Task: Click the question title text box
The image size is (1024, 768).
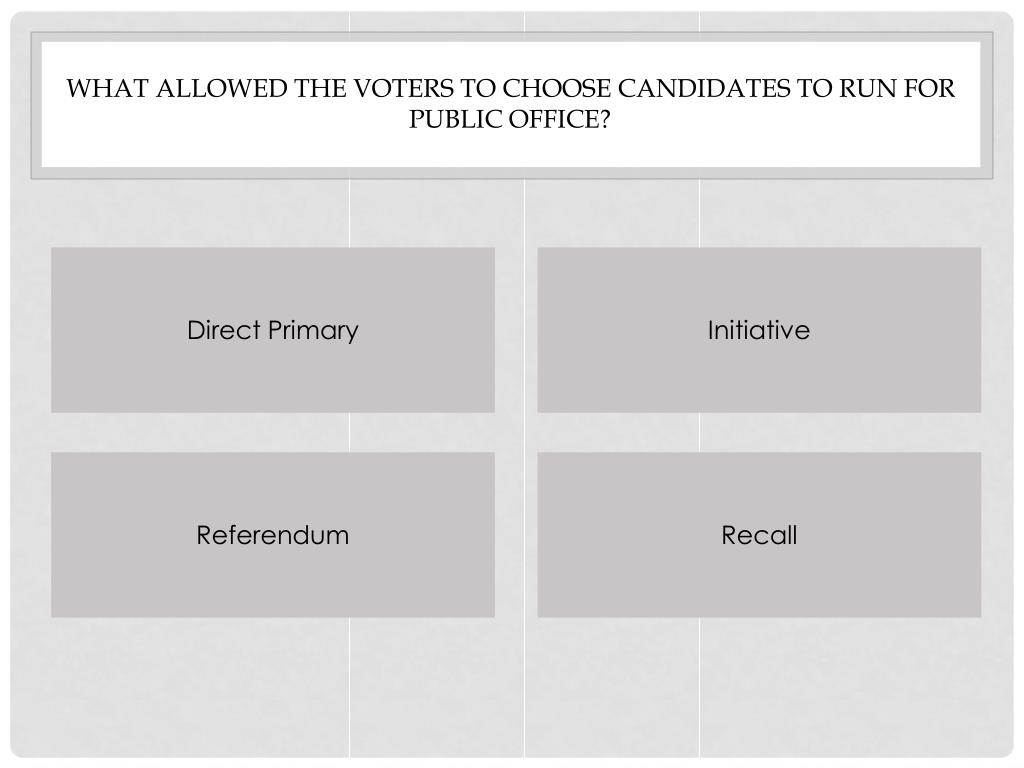Action: pyautogui.click(x=511, y=104)
